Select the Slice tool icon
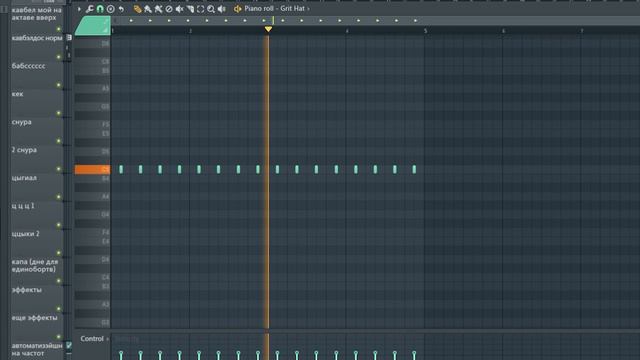This screenshot has width=640, height=360. pyautogui.click(x=190, y=9)
